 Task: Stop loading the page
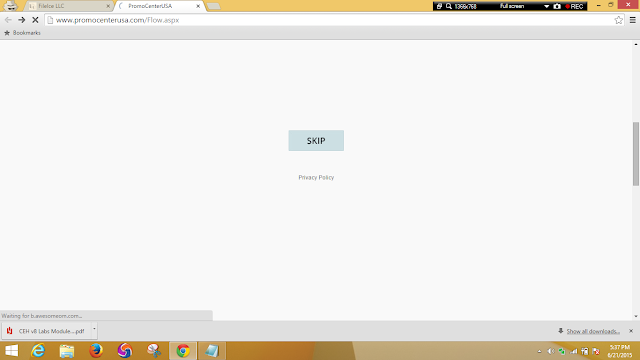coord(35,20)
